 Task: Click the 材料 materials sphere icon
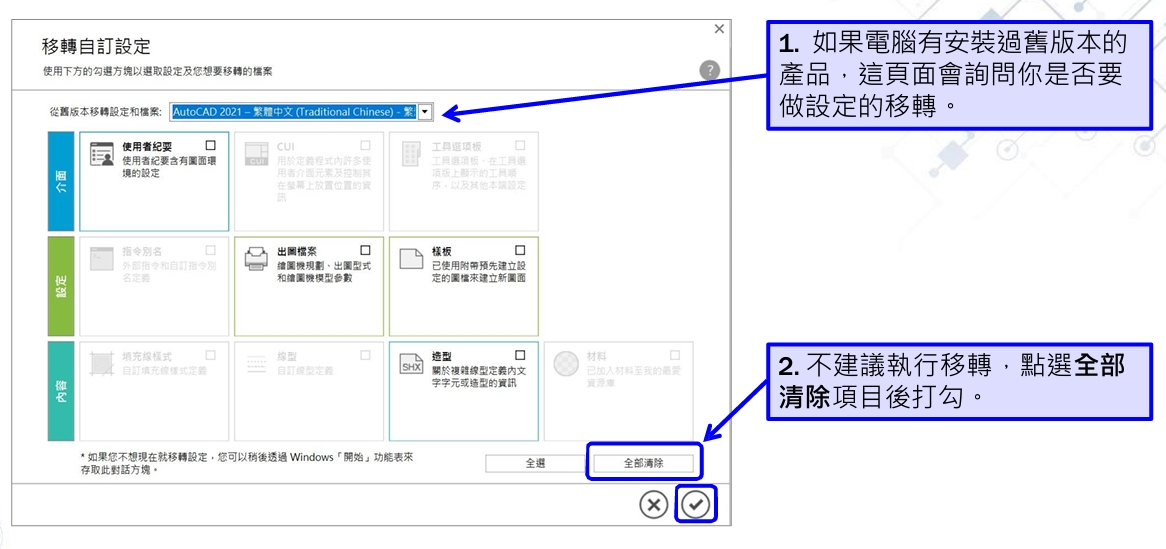(x=566, y=363)
